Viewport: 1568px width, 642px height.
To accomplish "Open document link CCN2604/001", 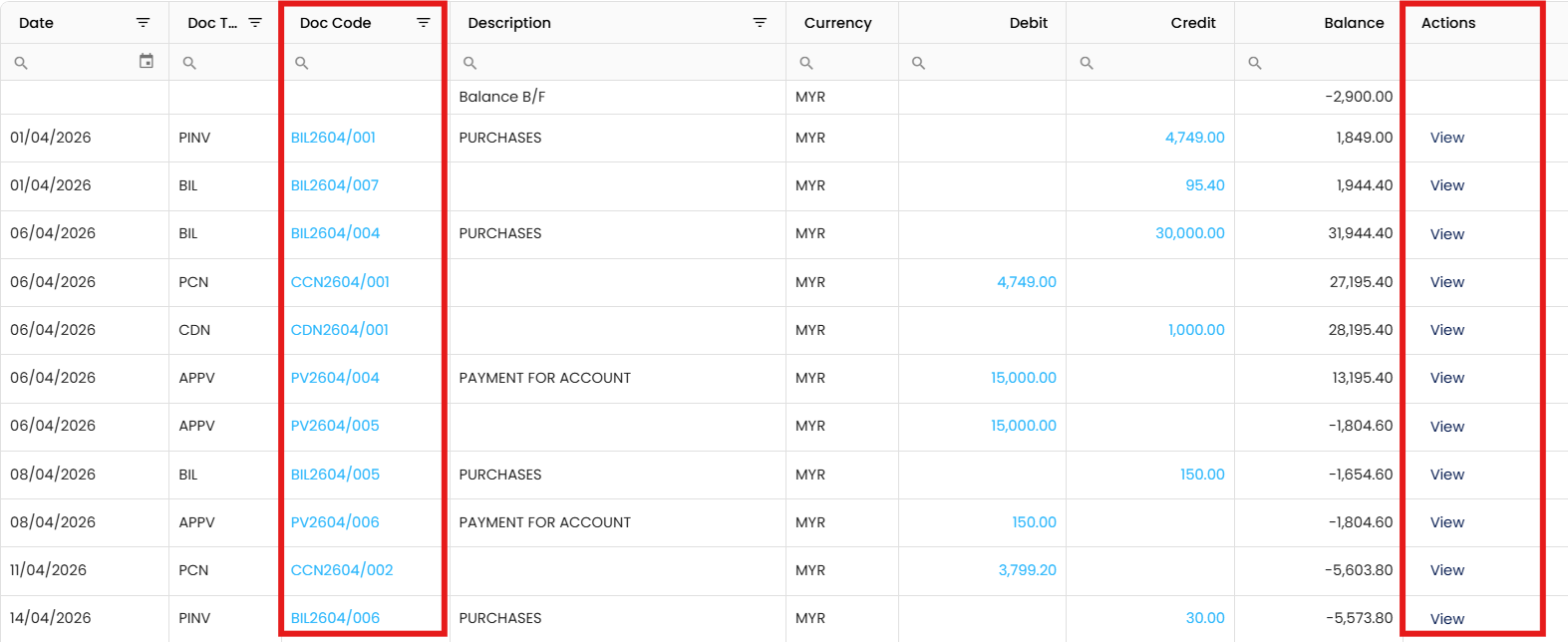I will [340, 282].
